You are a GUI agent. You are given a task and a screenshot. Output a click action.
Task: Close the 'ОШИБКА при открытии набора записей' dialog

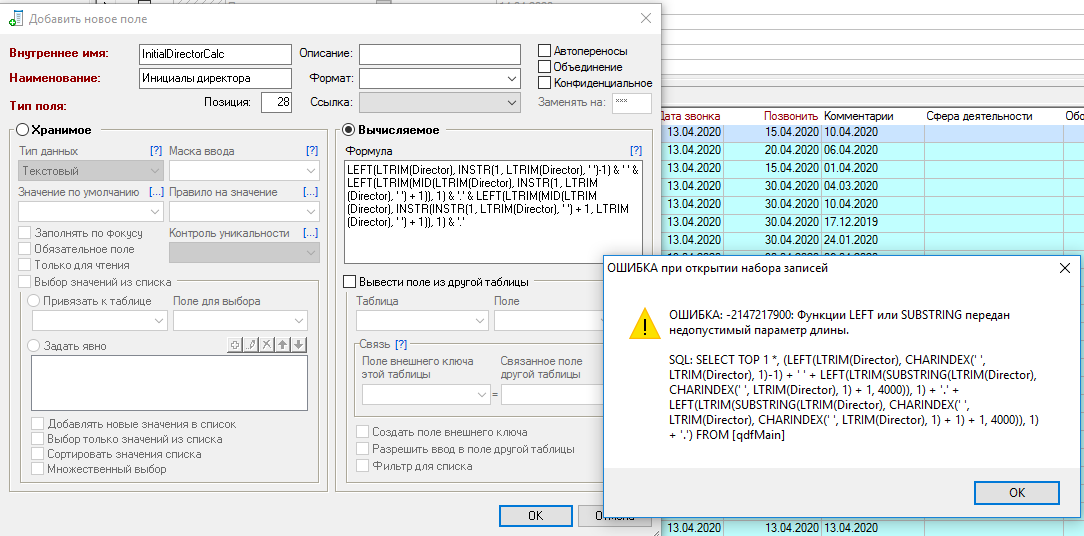pyautogui.click(x=1064, y=268)
